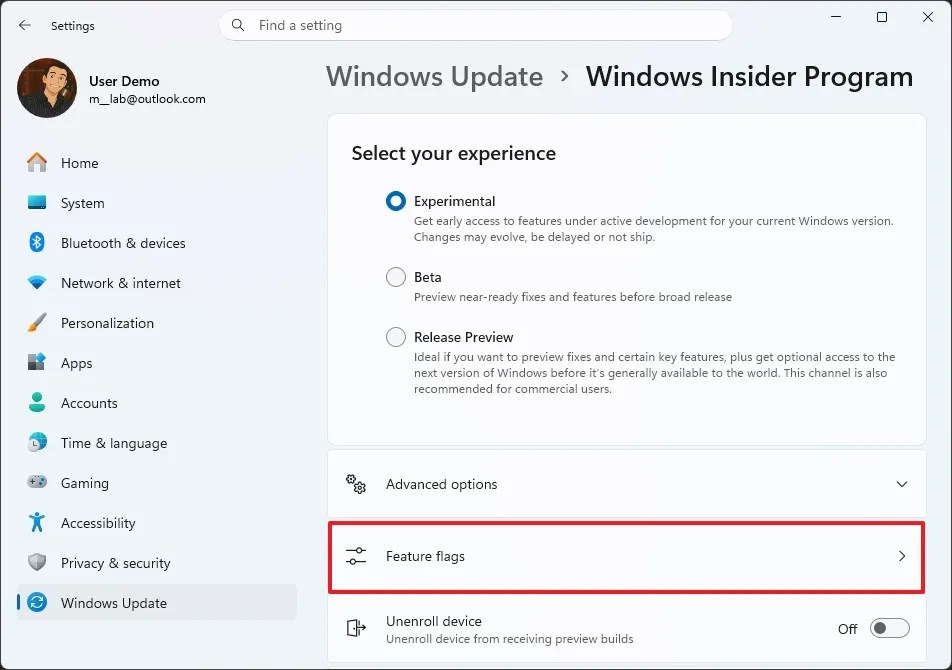This screenshot has width=952, height=670.
Task: Click the Accounts person icon
Action: (37, 402)
